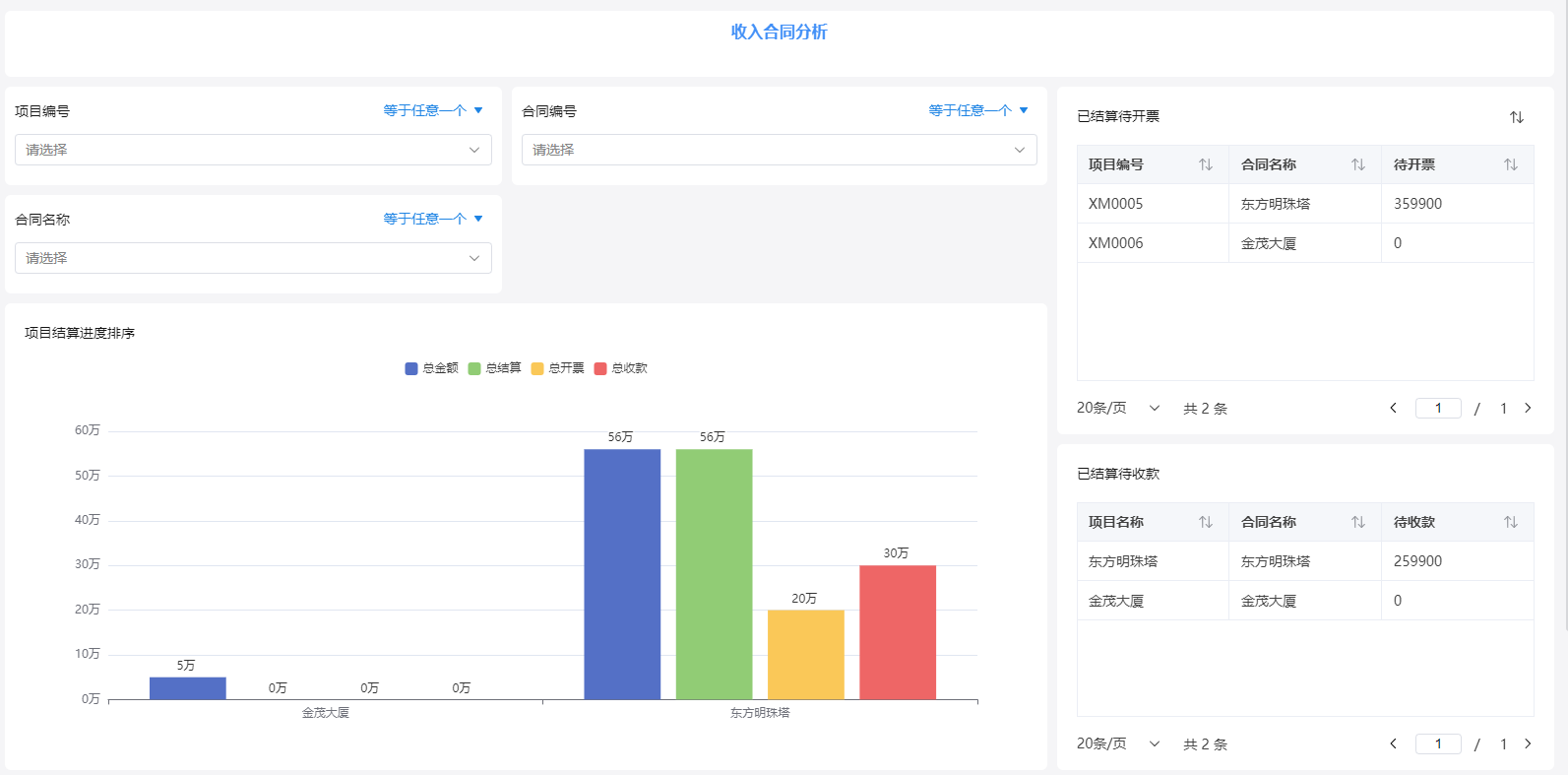Open 20条/页 page size in 已结算待开票

pyautogui.click(x=1118, y=408)
